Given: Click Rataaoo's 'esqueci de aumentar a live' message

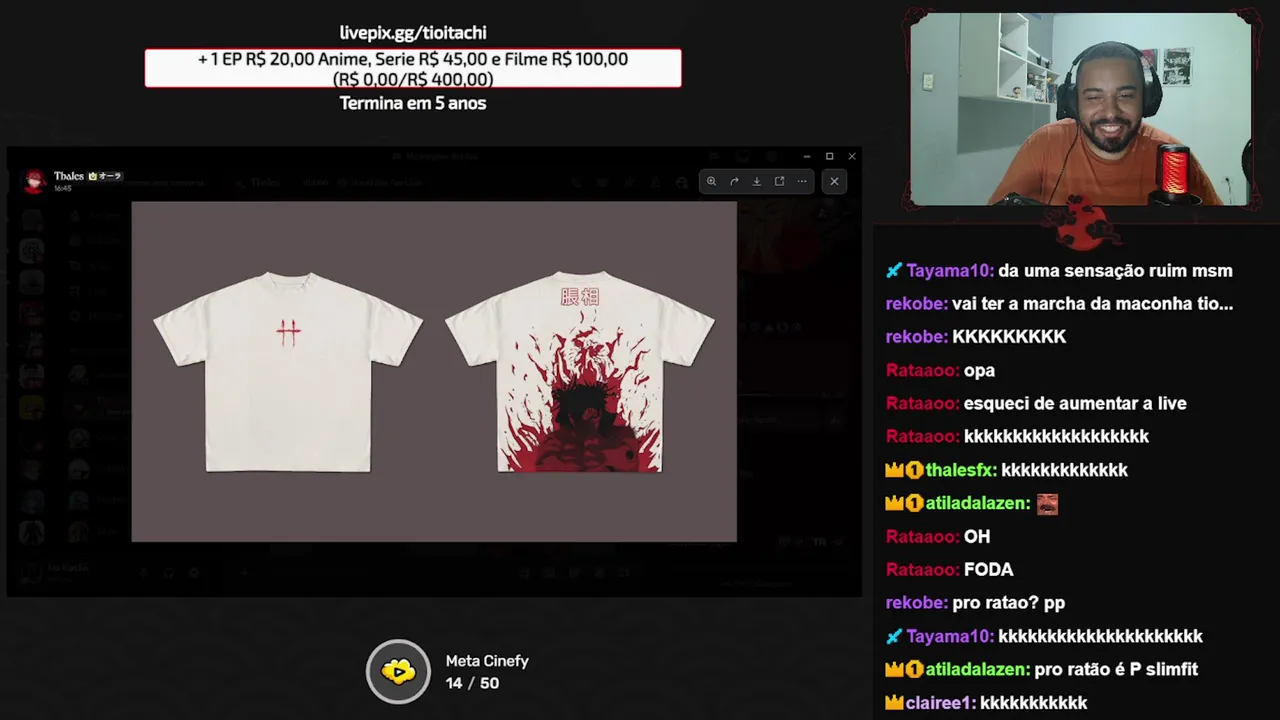Looking at the screenshot, I should click(x=1036, y=403).
